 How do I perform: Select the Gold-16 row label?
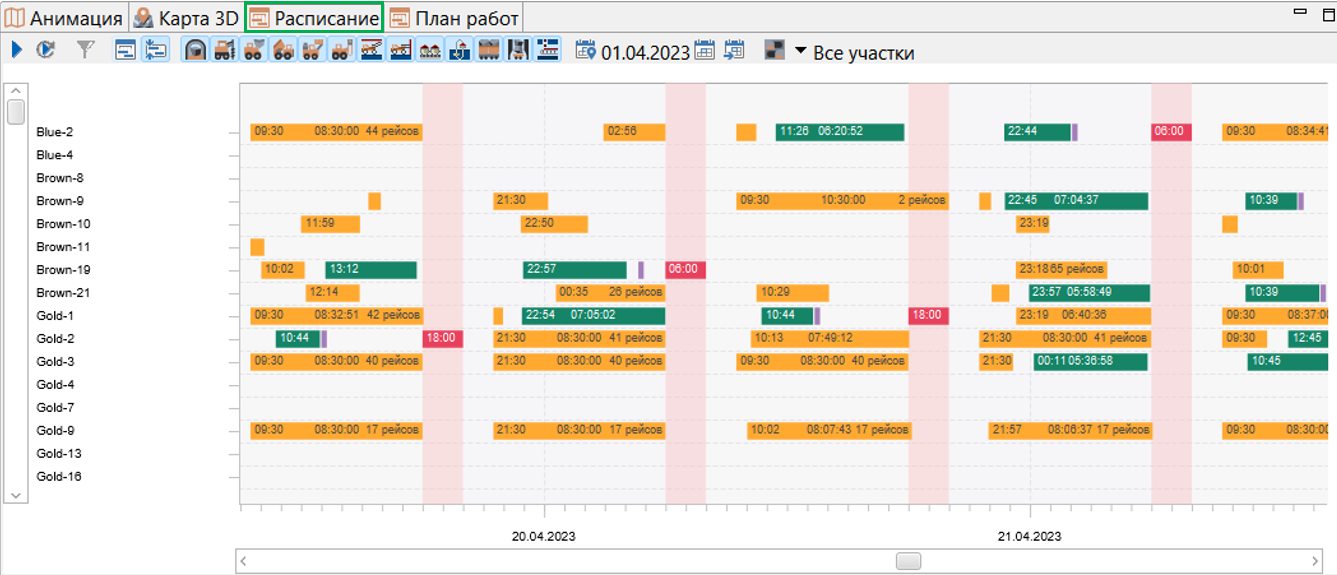pyautogui.click(x=59, y=477)
